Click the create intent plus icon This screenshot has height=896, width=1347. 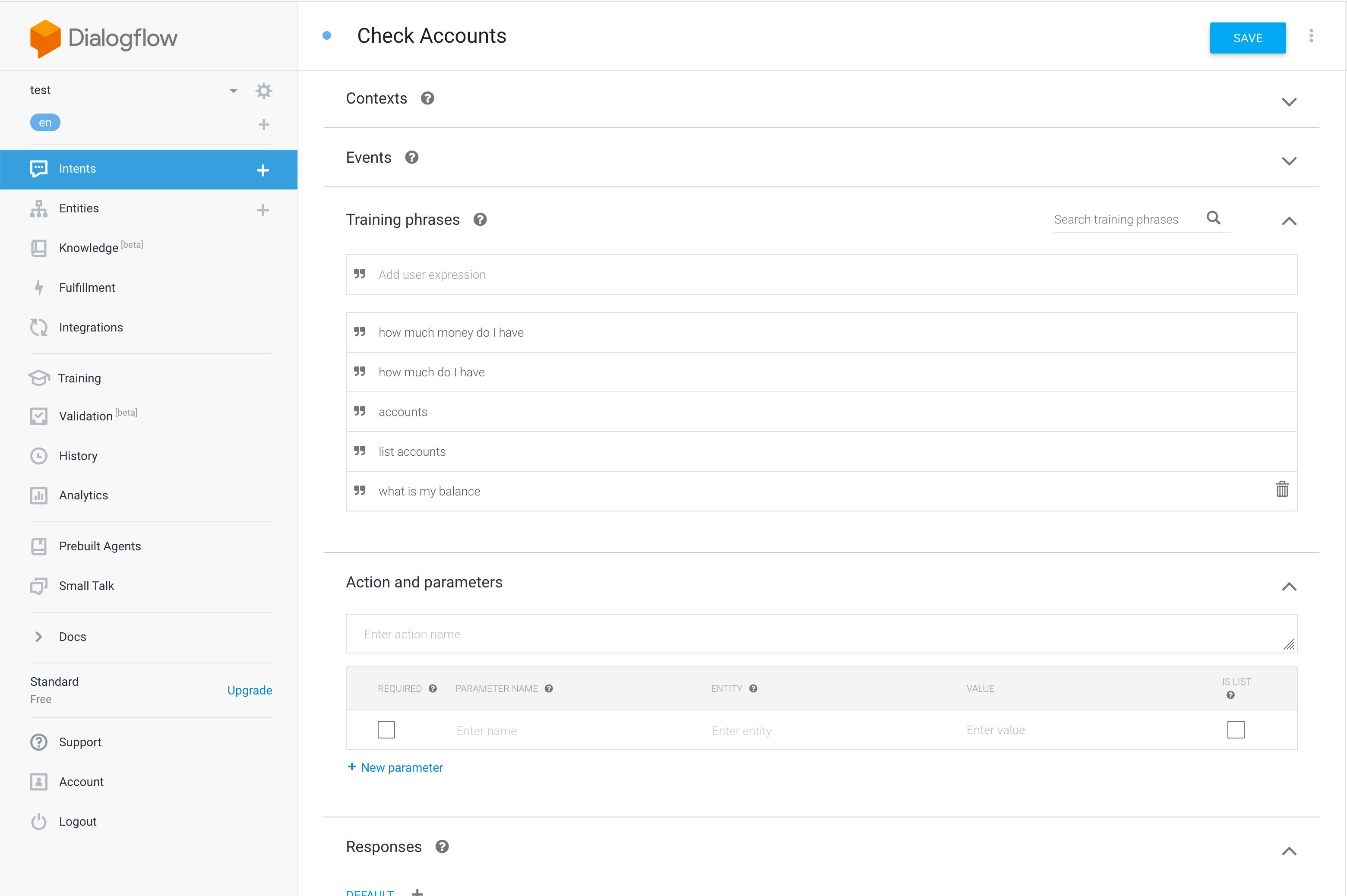click(263, 170)
